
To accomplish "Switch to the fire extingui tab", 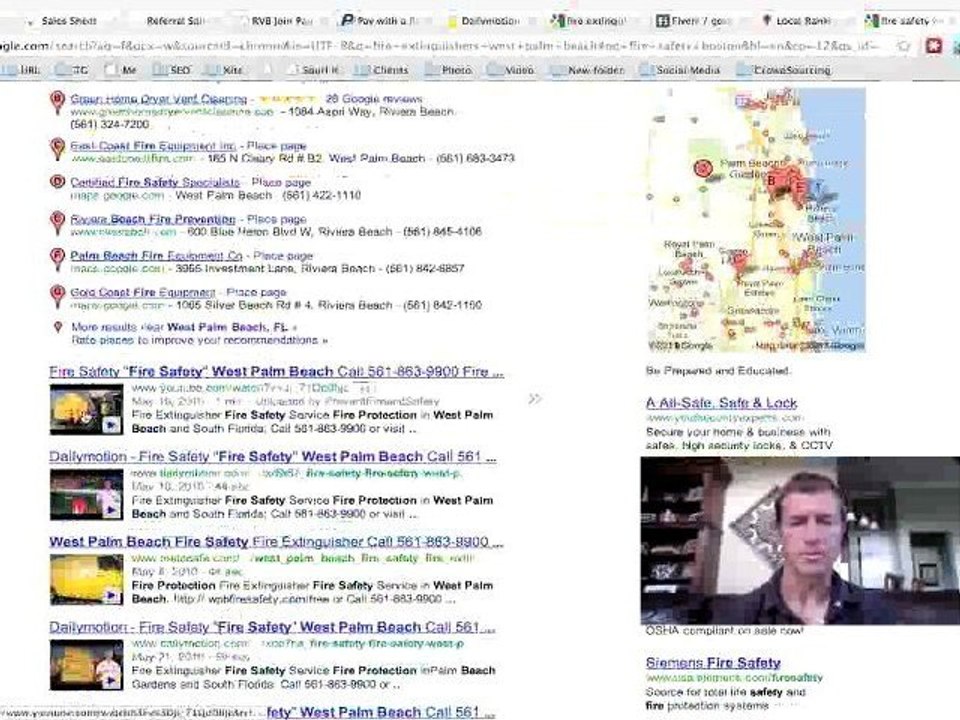I will pos(588,21).
